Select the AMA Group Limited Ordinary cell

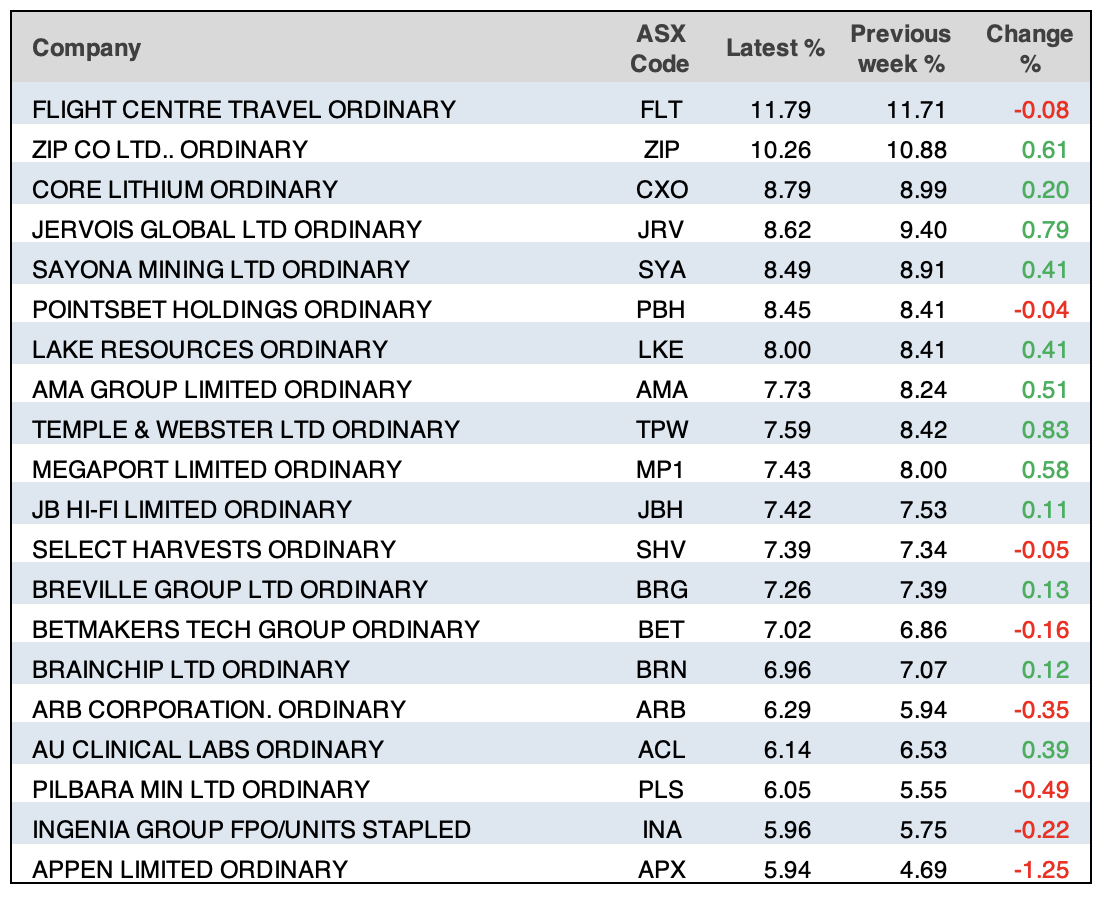(222, 390)
